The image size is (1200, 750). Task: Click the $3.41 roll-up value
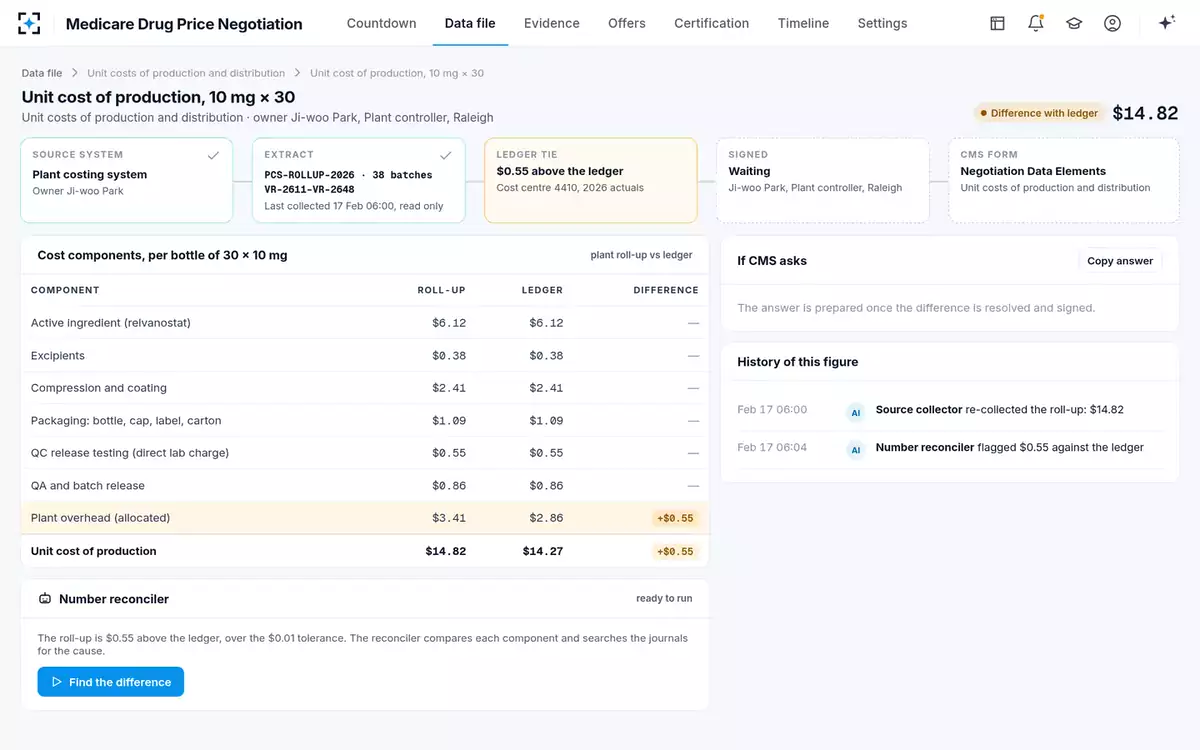[449, 518]
